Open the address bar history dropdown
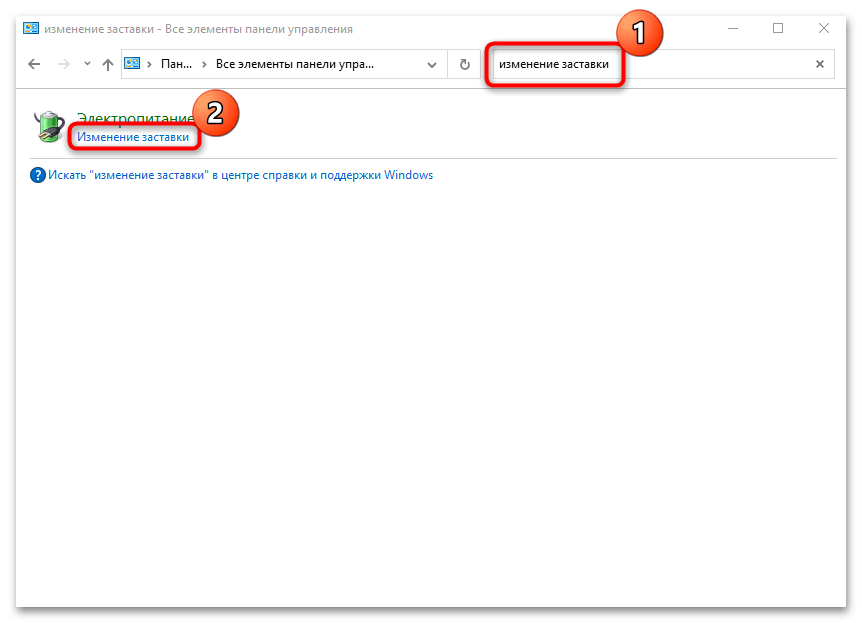 tap(432, 64)
